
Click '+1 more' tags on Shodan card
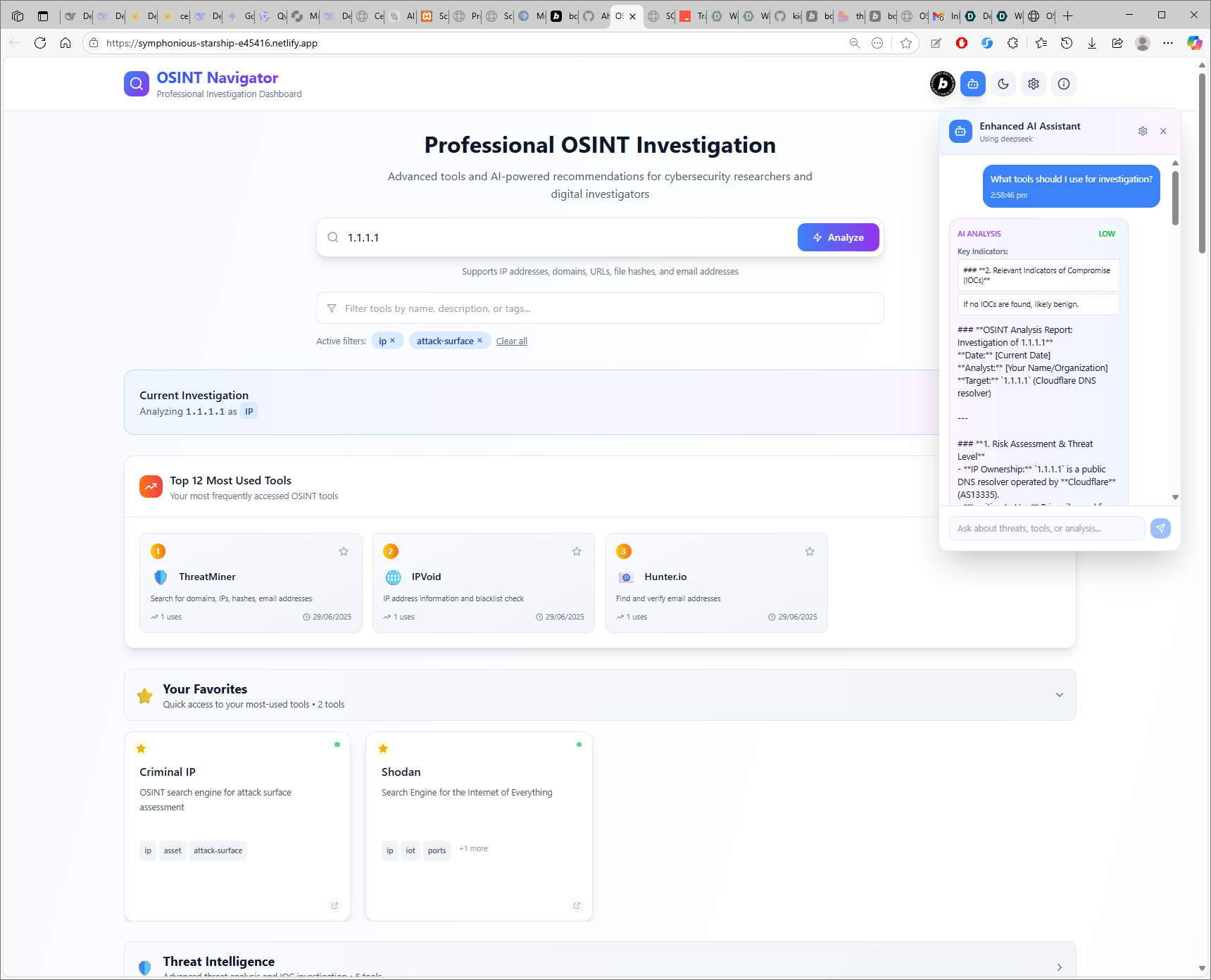[473, 848]
